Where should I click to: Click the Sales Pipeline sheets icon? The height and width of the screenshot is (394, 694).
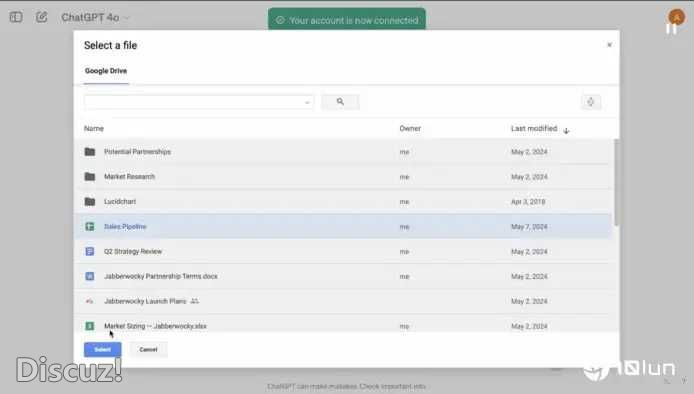90,227
